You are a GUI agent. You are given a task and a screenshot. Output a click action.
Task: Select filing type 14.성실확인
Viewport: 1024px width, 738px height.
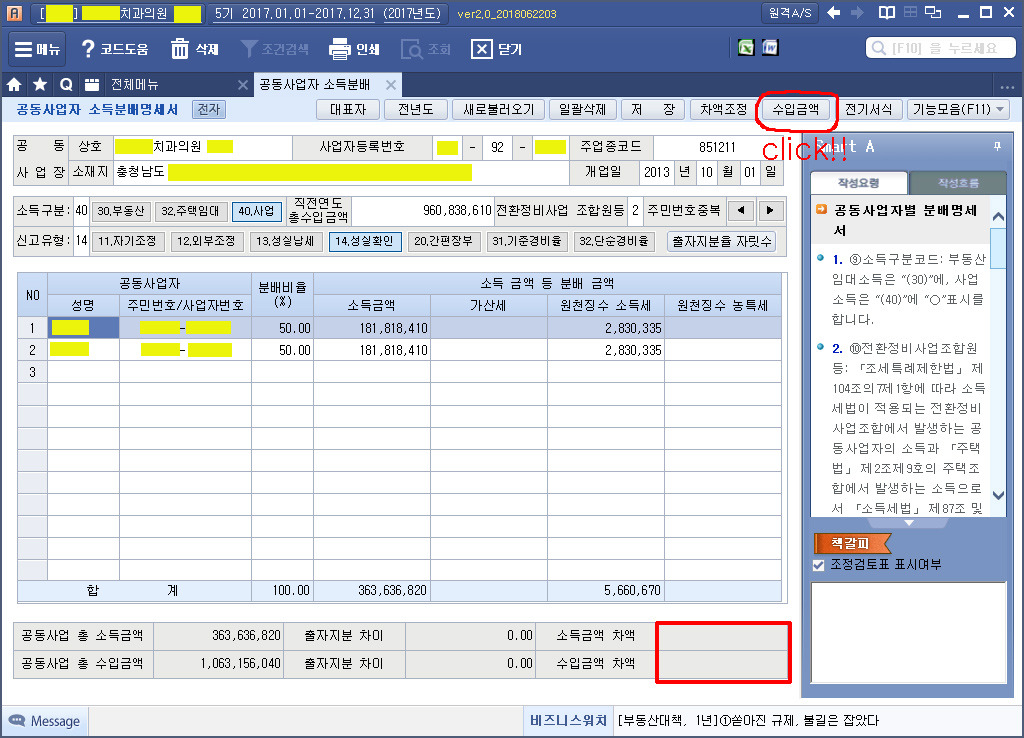click(364, 242)
